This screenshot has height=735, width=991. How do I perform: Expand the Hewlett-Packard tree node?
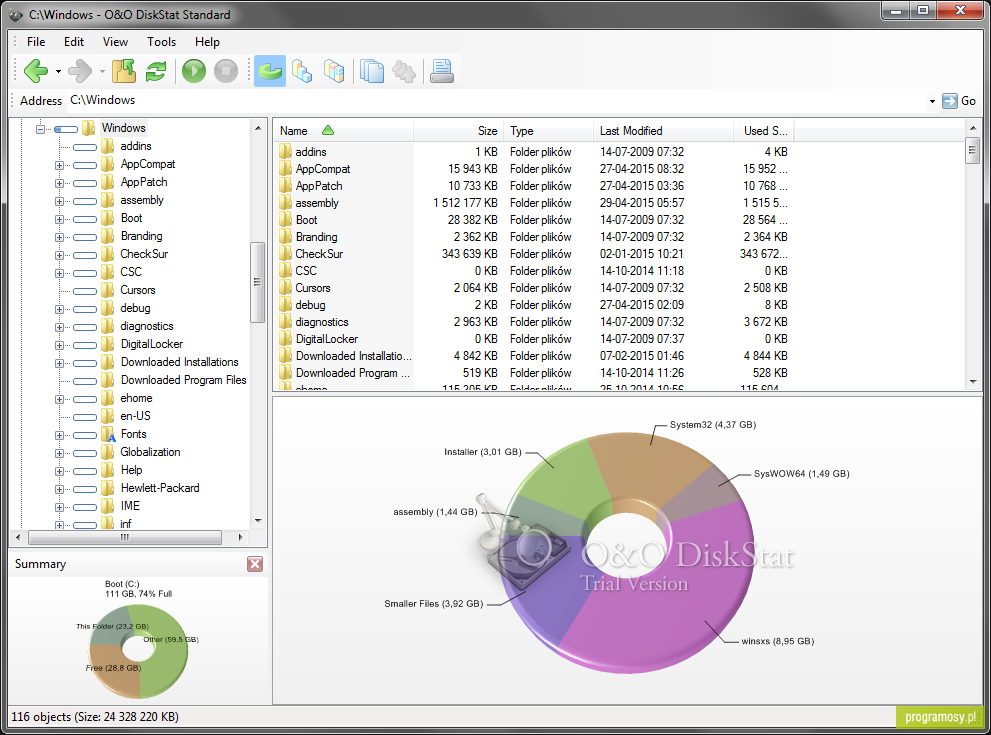(x=59, y=489)
